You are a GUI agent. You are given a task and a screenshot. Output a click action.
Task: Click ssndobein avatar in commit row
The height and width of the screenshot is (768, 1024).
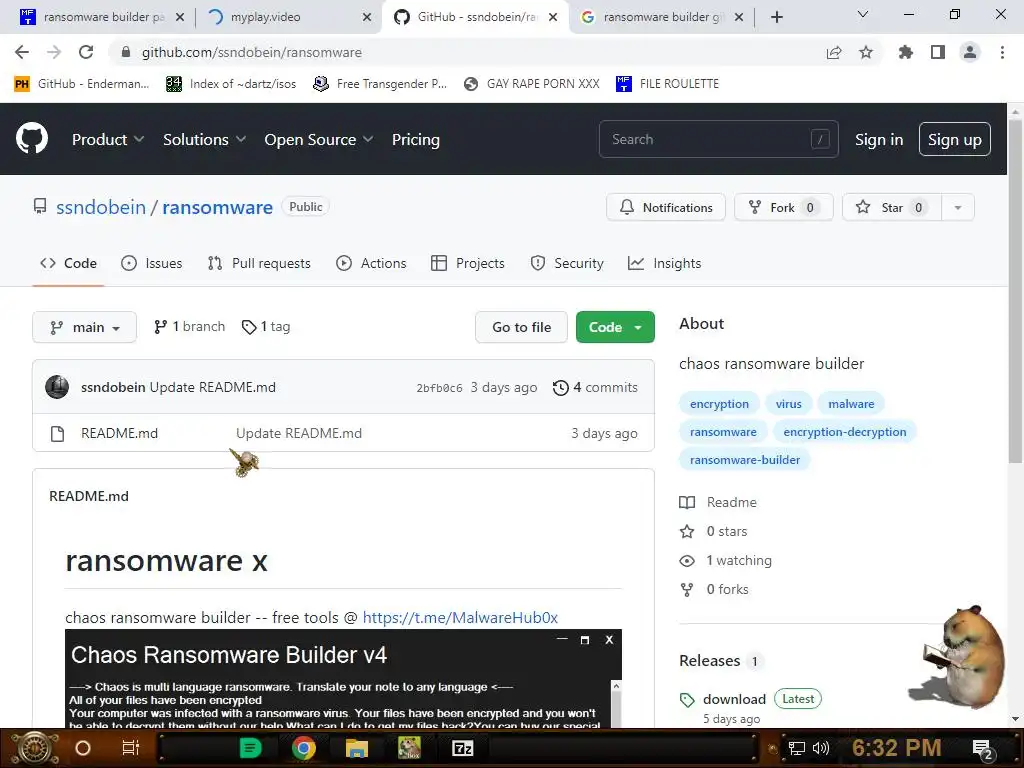click(x=57, y=387)
